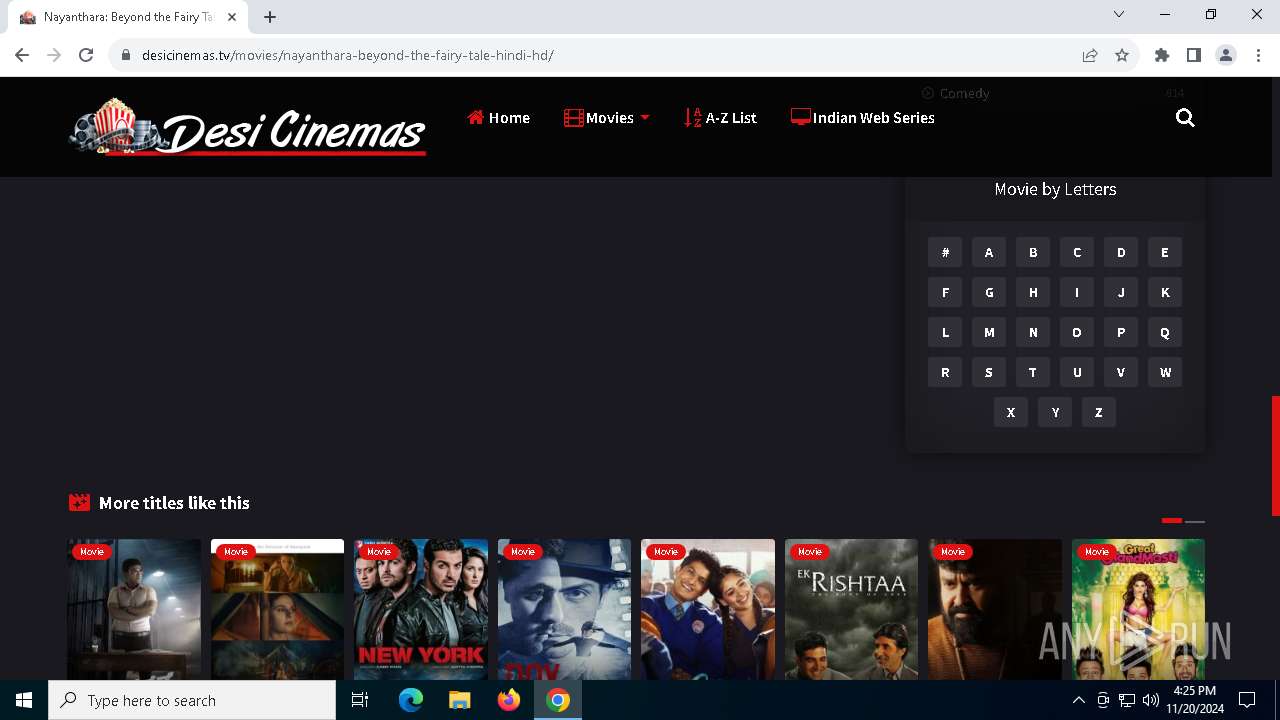
Task: Open Task View on taskbar
Action: [x=360, y=700]
